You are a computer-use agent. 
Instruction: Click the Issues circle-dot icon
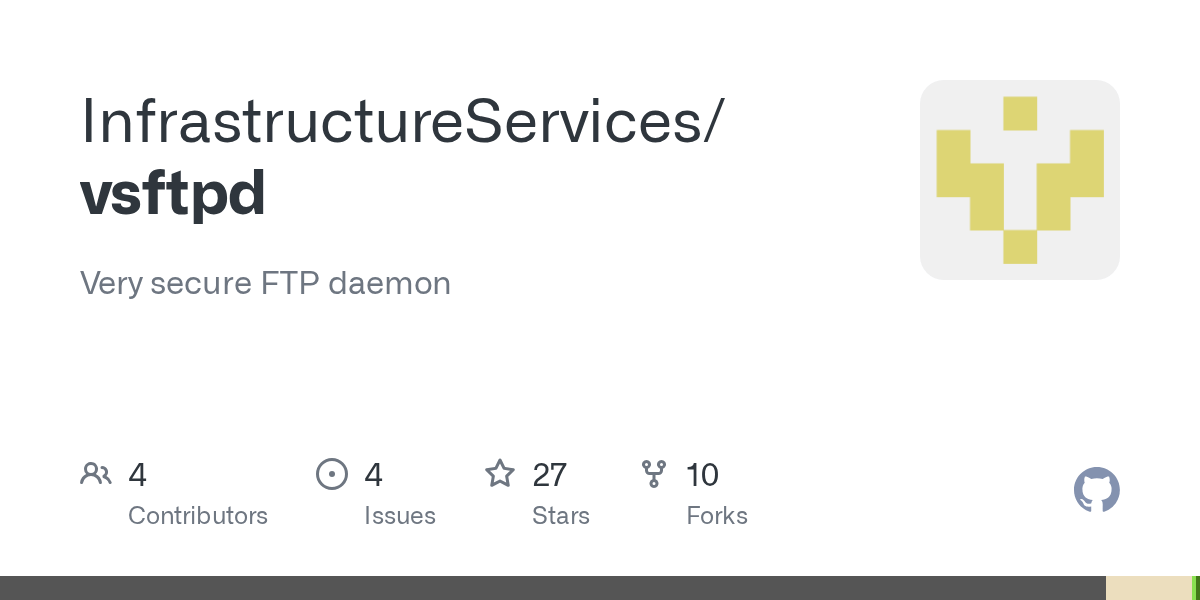point(332,474)
